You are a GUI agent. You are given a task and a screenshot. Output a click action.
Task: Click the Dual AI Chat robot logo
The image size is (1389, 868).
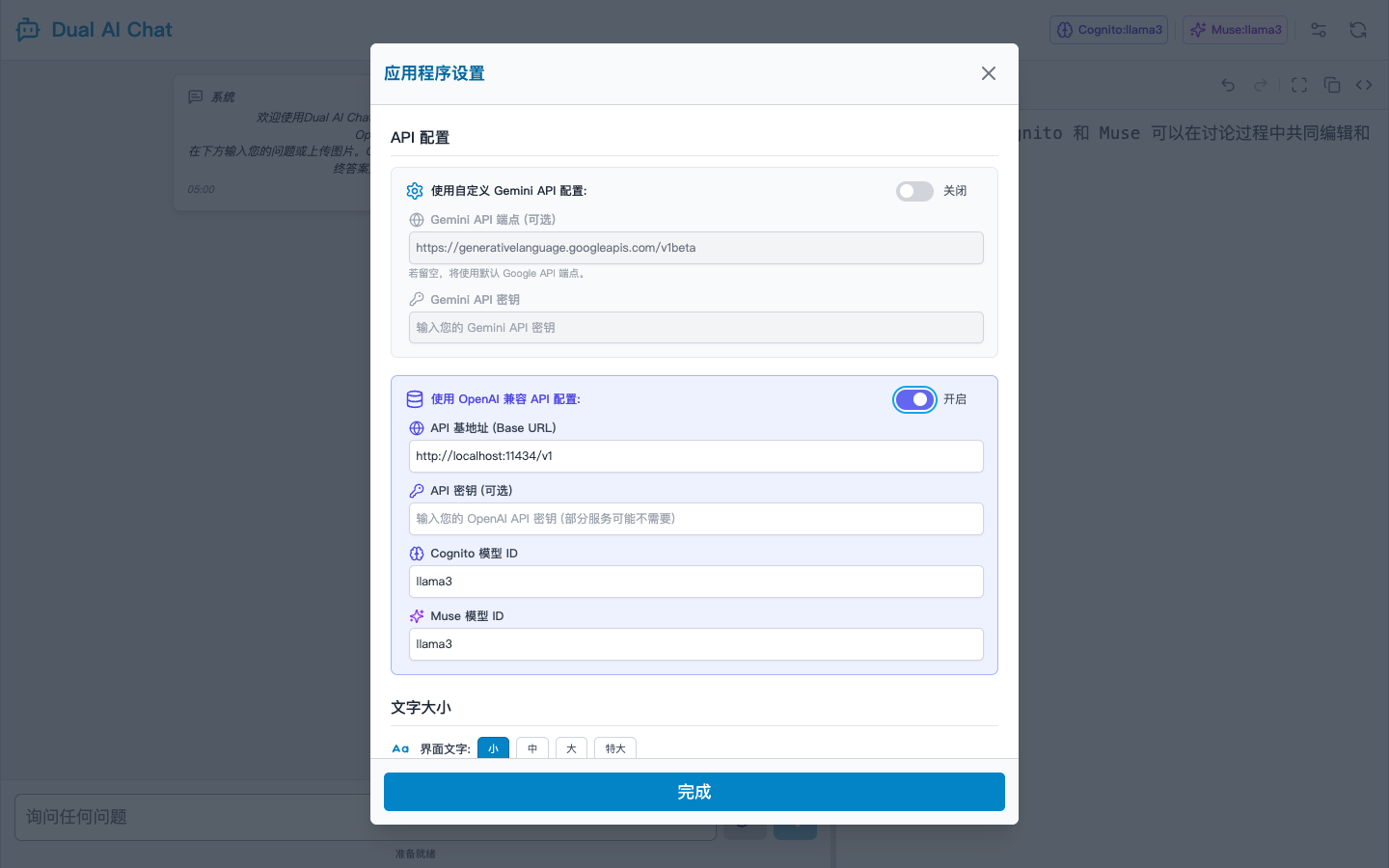coord(28,30)
